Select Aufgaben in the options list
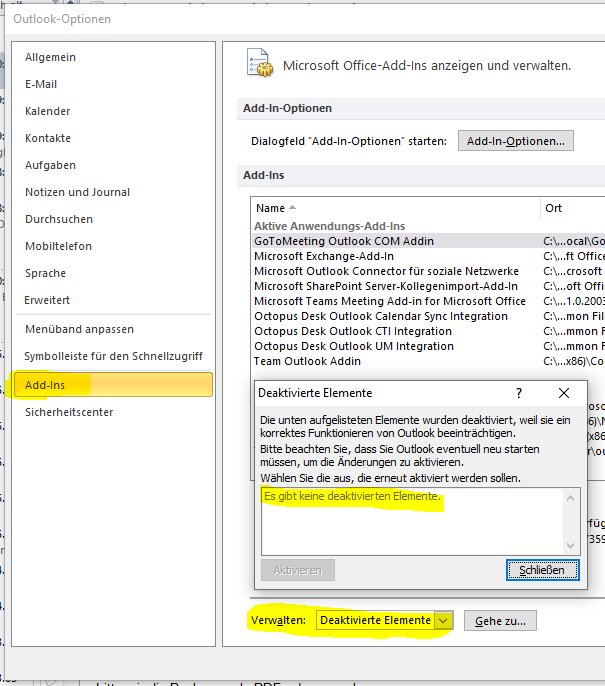This screenshot has height=686, width=605. [x=50, y=165]
